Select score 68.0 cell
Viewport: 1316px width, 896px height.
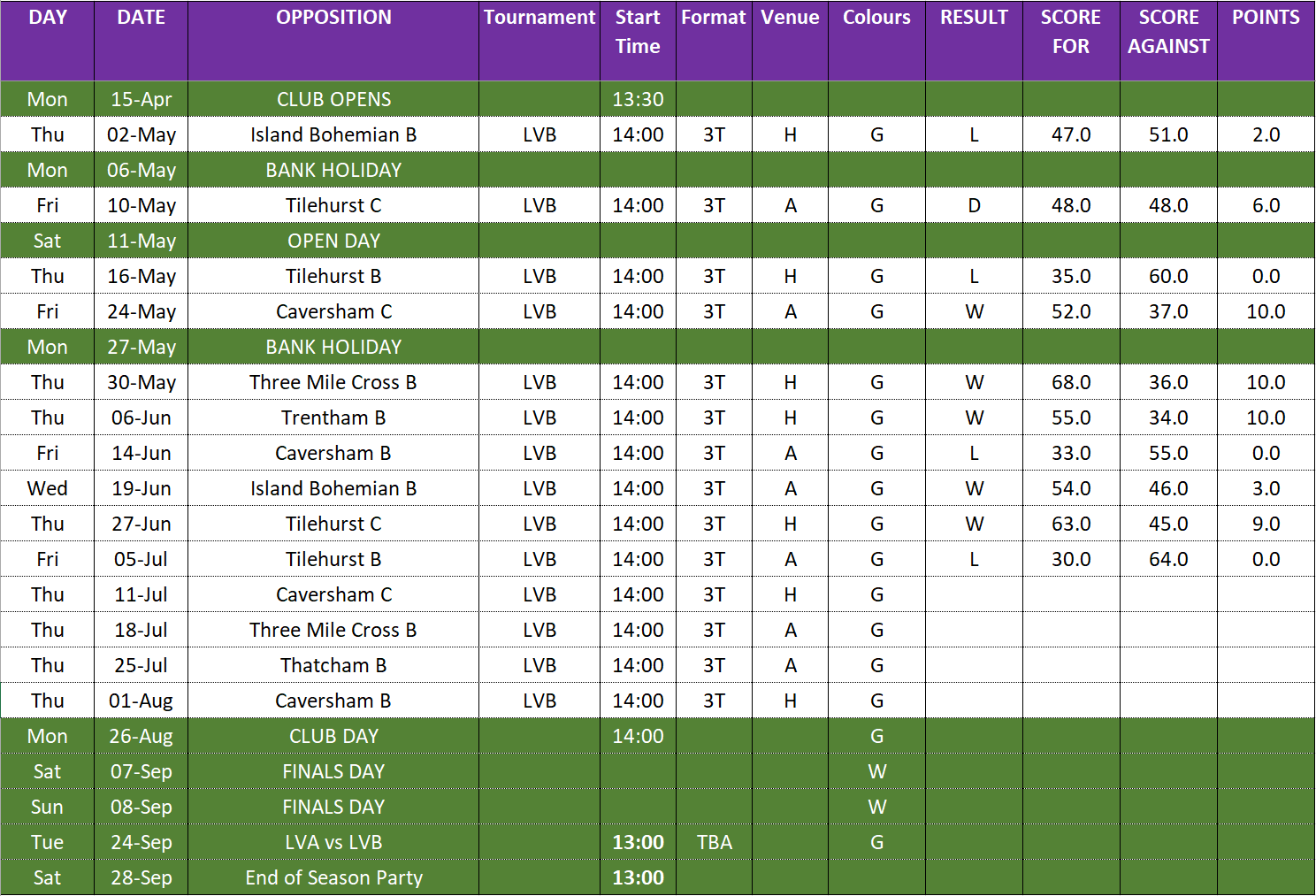(x=1071, y=382)
